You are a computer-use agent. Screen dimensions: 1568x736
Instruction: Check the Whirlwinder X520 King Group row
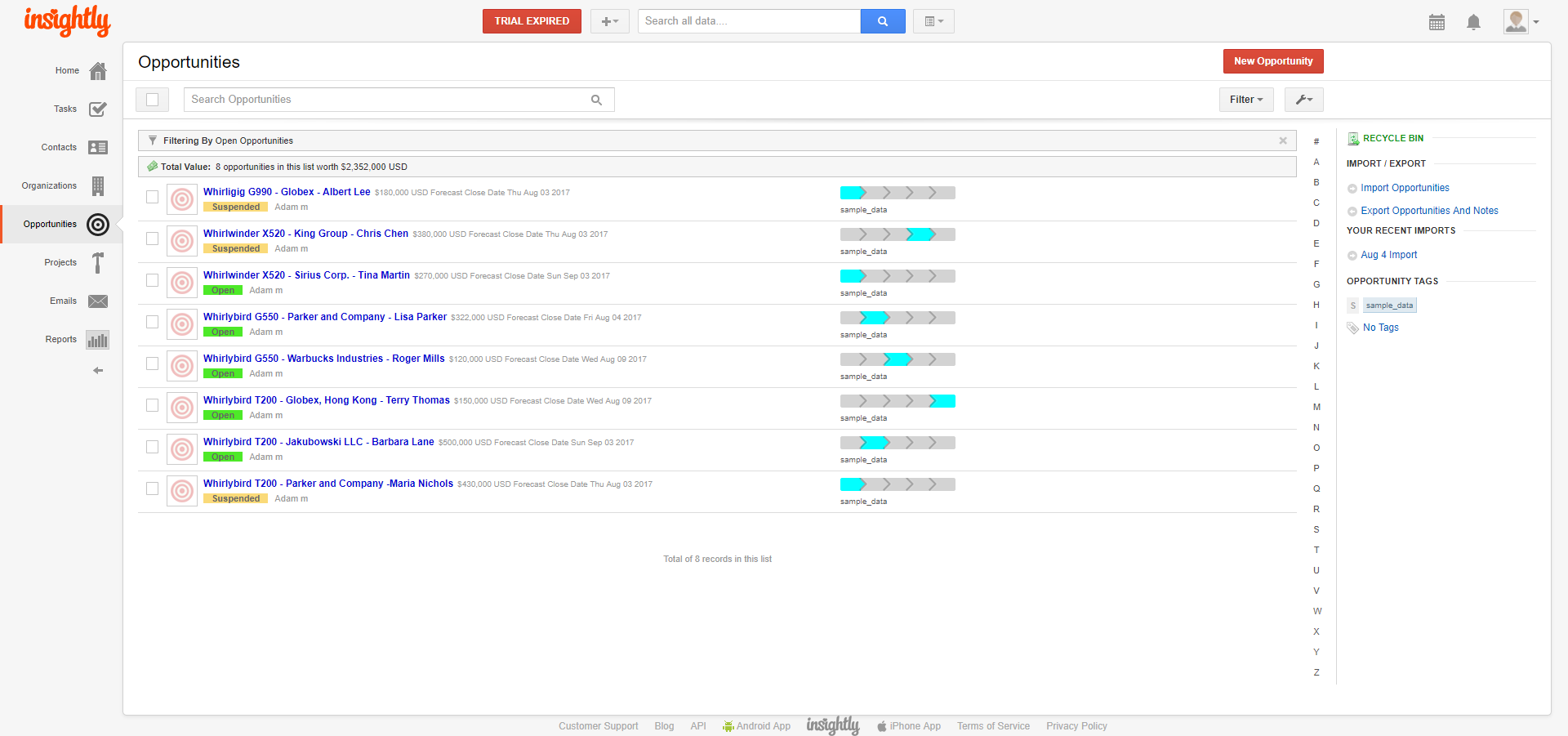point(152,239)
